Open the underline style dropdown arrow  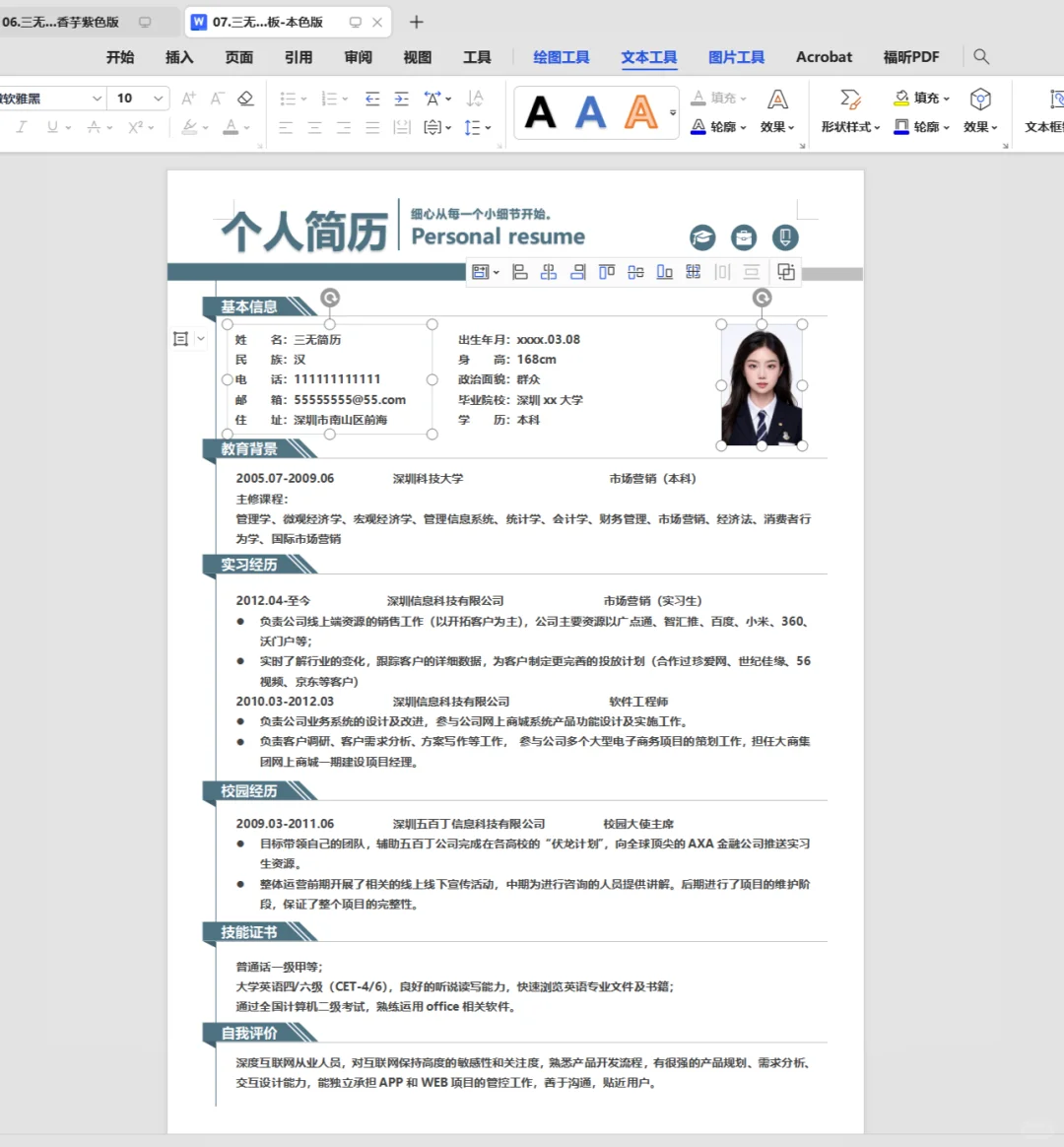pyautogui.click(x=68, y=128)
